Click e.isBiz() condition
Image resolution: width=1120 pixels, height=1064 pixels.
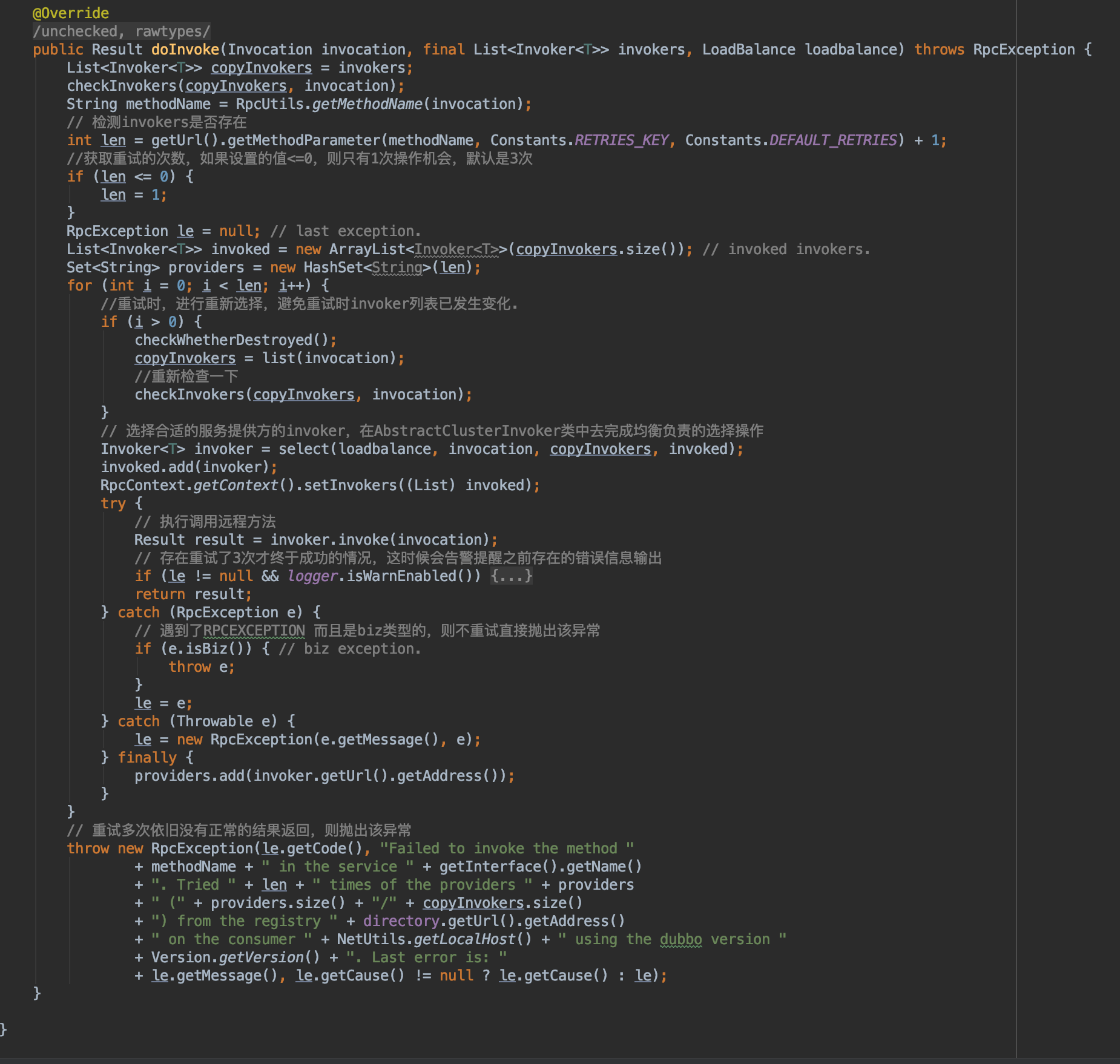[x=206, y=648]
